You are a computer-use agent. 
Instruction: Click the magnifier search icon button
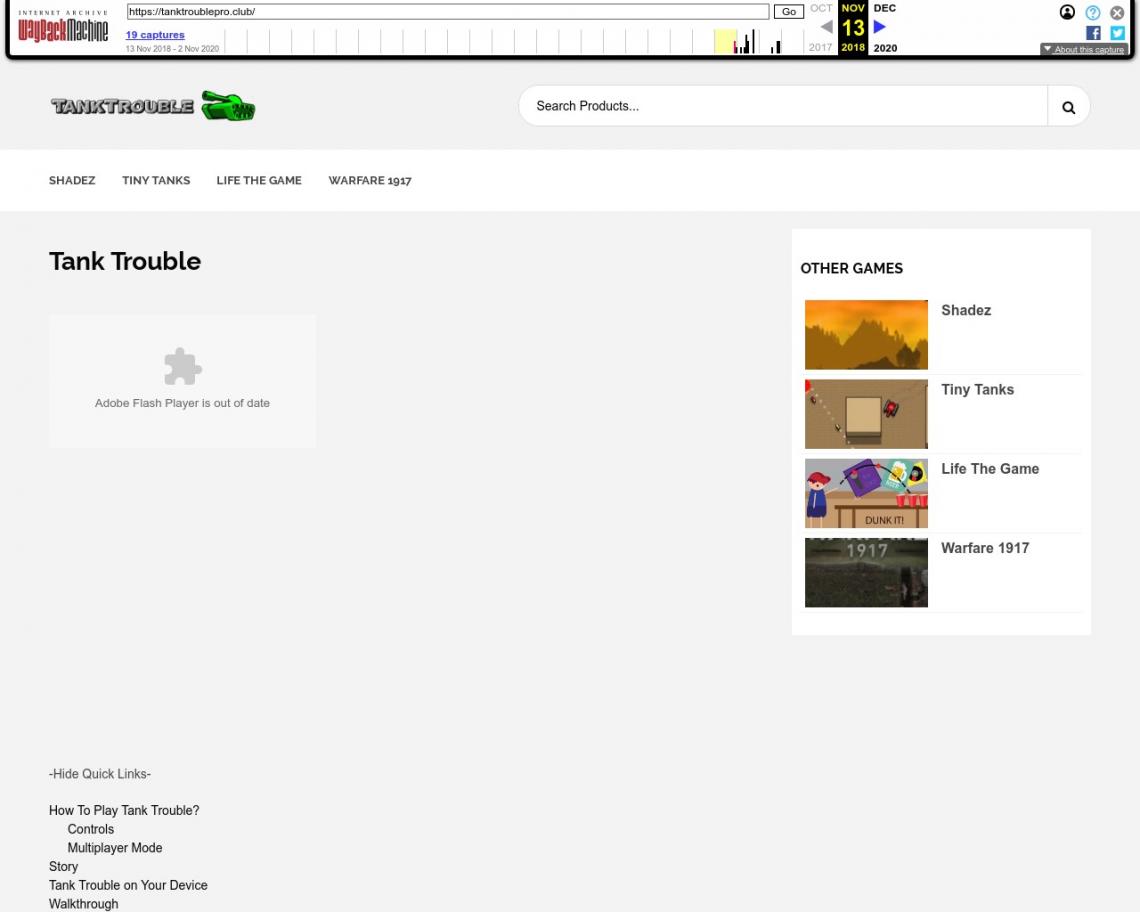1068,107
